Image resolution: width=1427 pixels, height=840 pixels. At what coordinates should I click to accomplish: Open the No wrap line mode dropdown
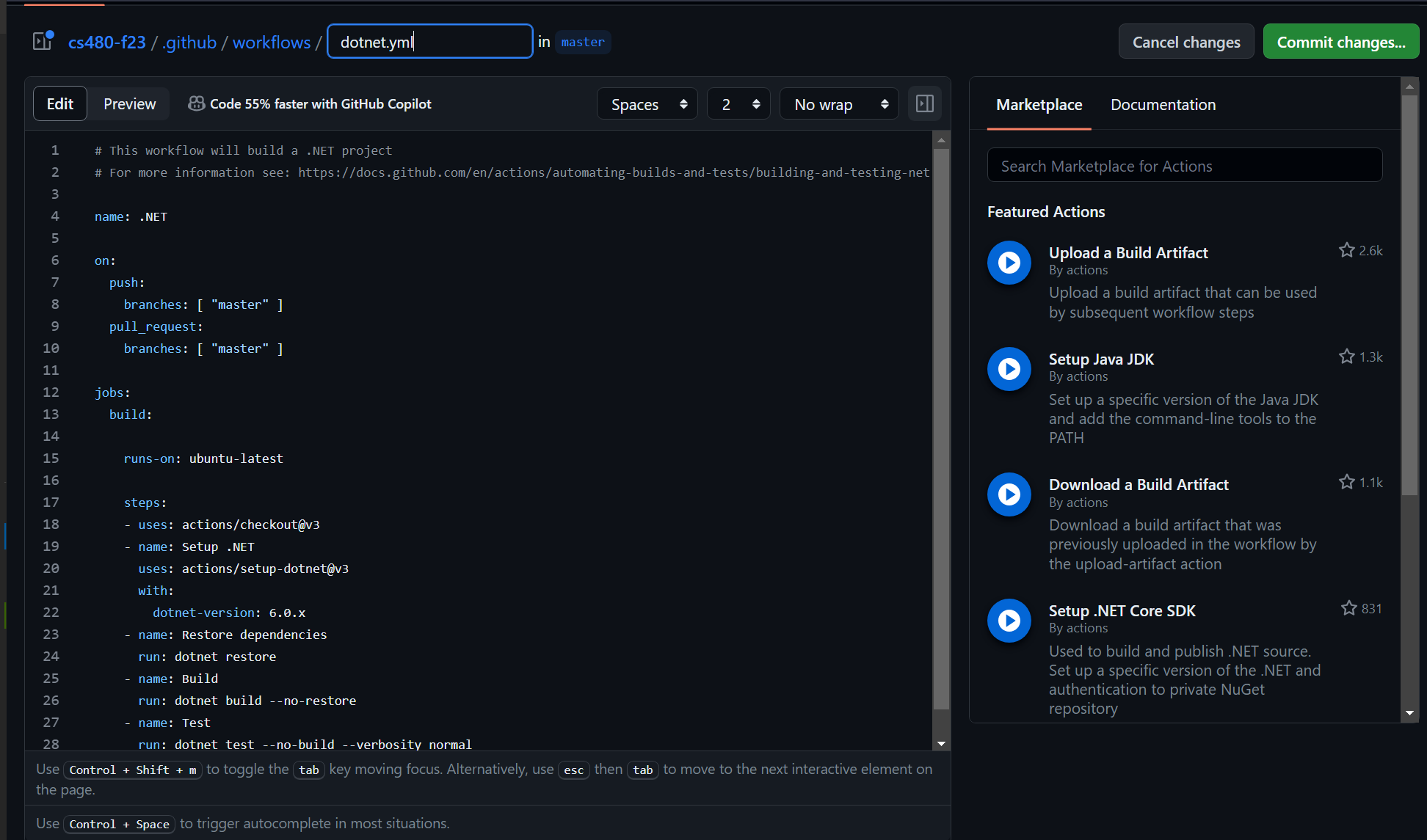point(839,104)
